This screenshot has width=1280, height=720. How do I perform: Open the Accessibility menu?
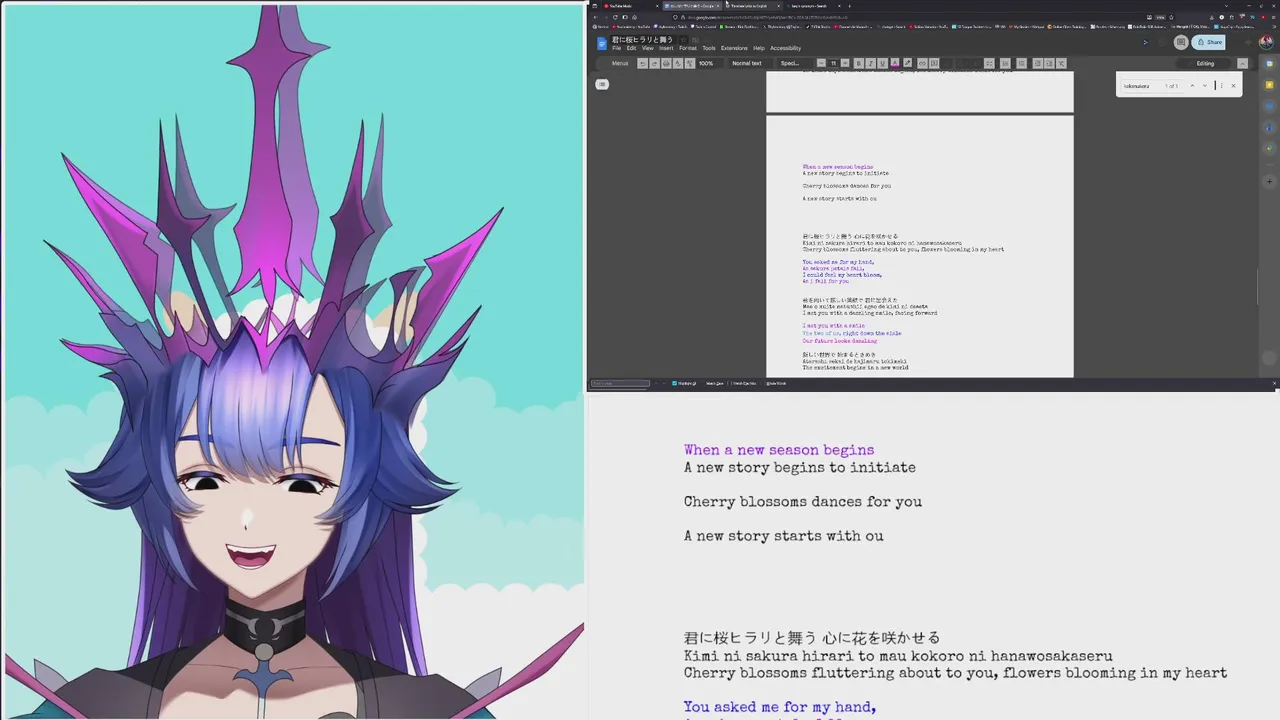785,48
